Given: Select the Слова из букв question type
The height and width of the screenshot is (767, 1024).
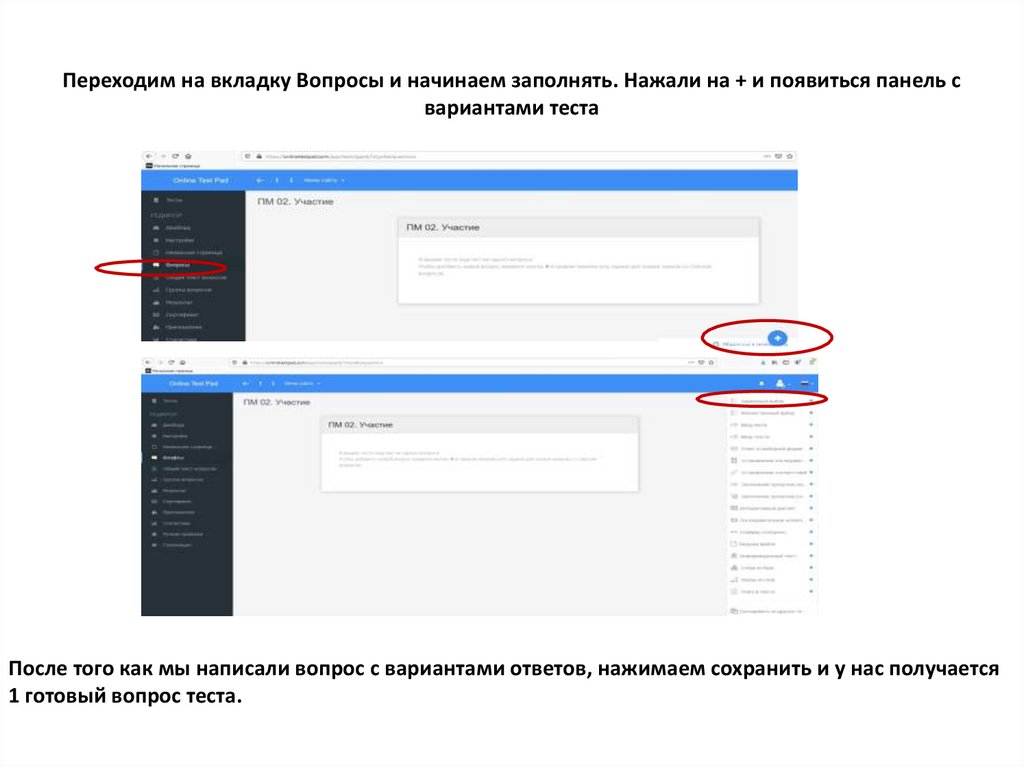Looking at the screenshot, I should [x=771, y=568].
